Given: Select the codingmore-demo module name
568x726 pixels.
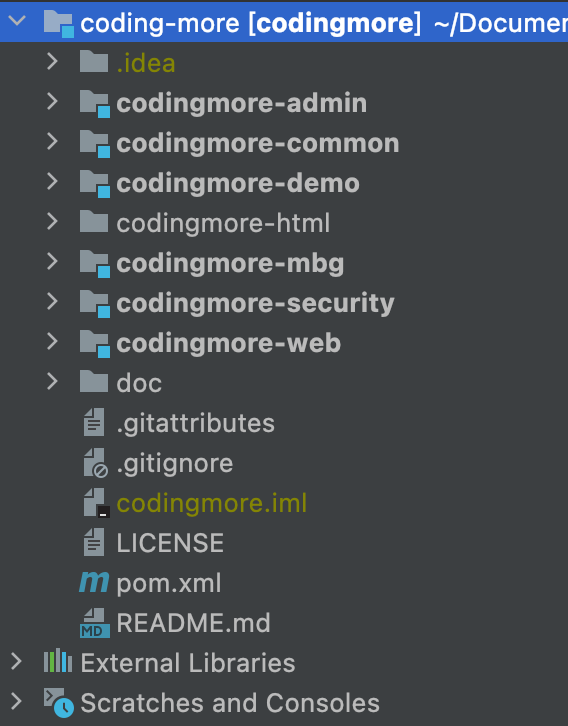Looking at the screenshot, I should (x=238, y=183).
